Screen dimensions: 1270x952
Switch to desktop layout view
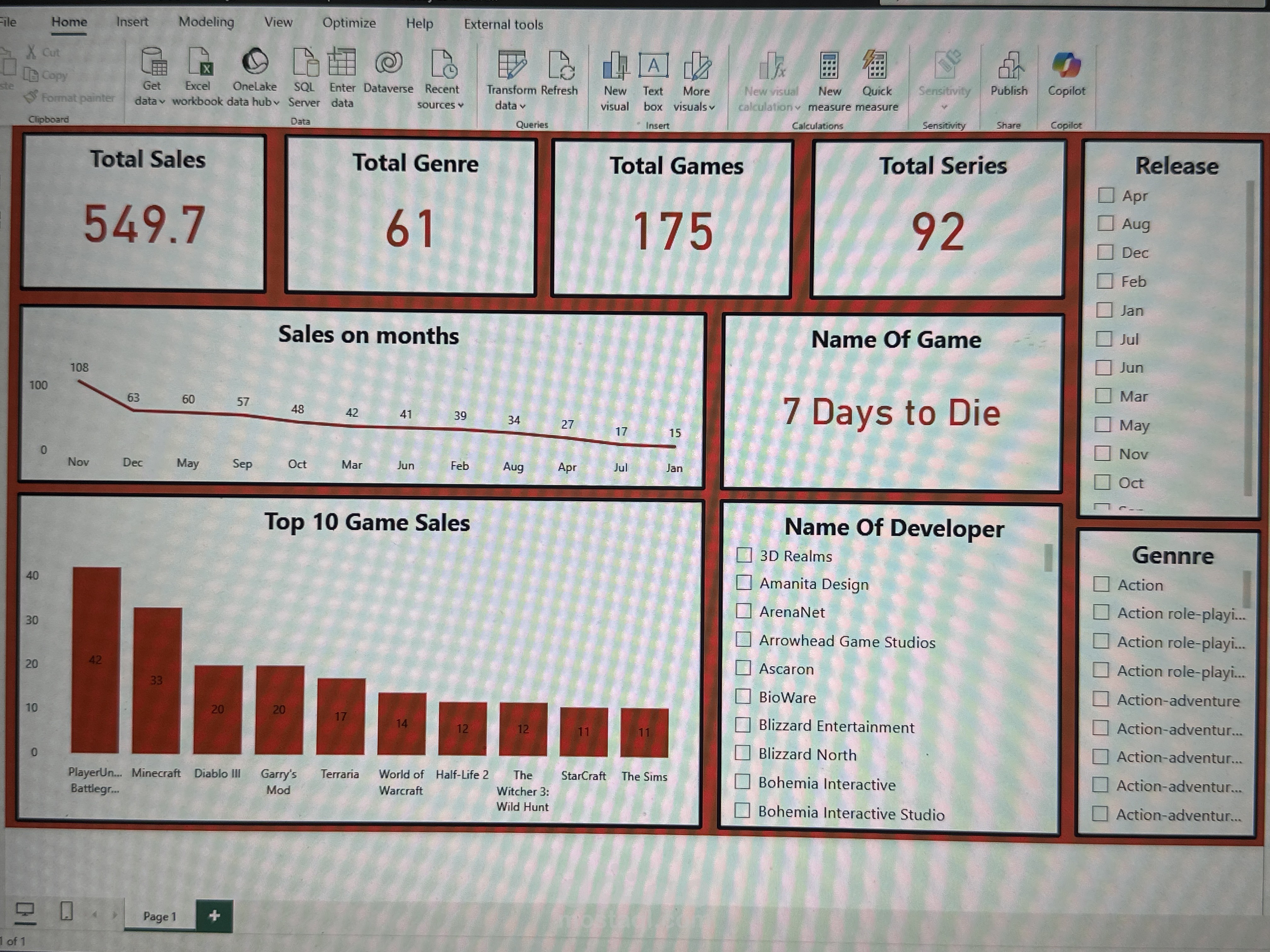(x=25, y=911)
